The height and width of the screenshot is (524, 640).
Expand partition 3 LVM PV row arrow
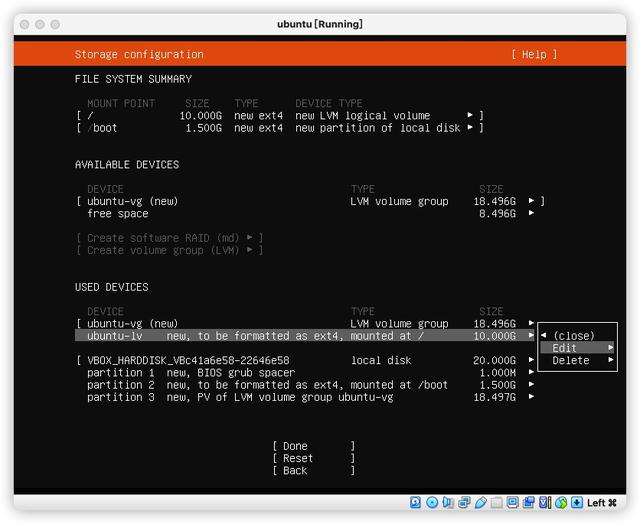[531, 397]
